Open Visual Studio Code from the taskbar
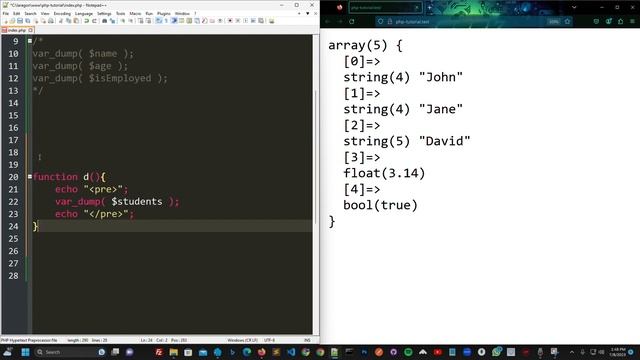The image size is (640, 360). [291, 352]
